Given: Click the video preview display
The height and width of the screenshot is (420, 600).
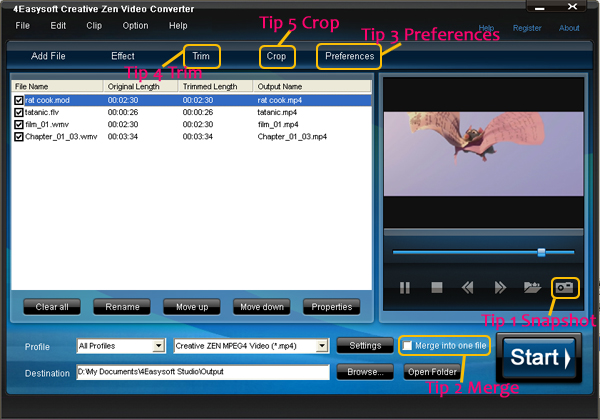Looking at the screenshot, I should click(x=483, y=154).
